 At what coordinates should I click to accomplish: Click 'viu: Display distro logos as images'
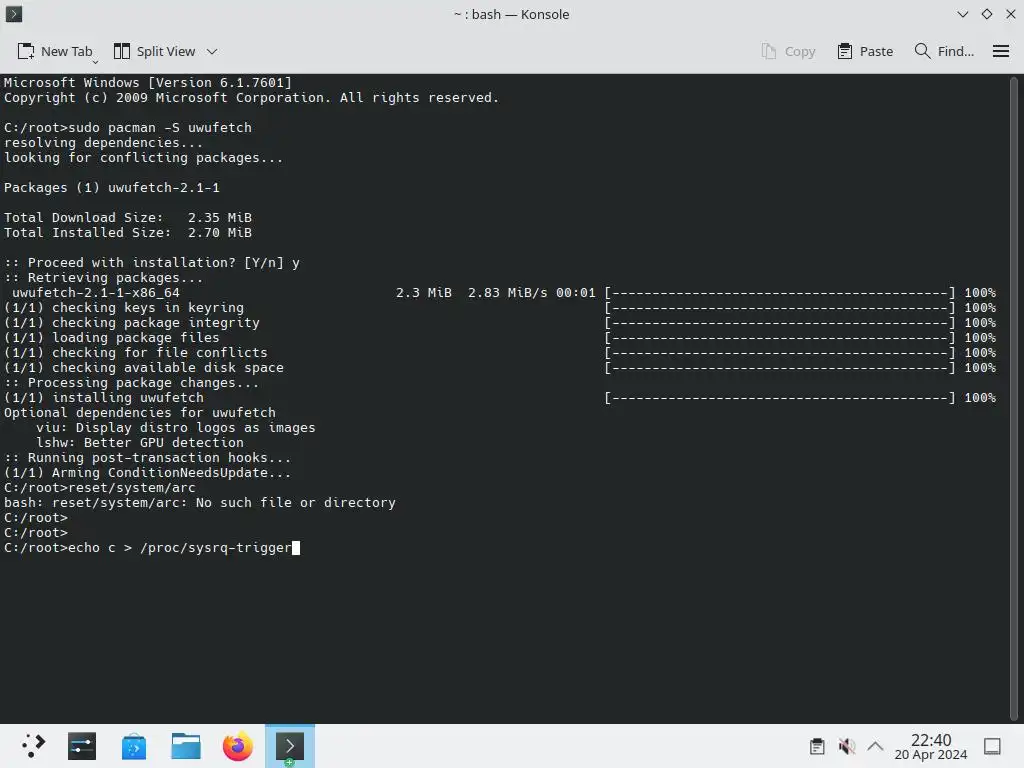[x=176, y=428]
